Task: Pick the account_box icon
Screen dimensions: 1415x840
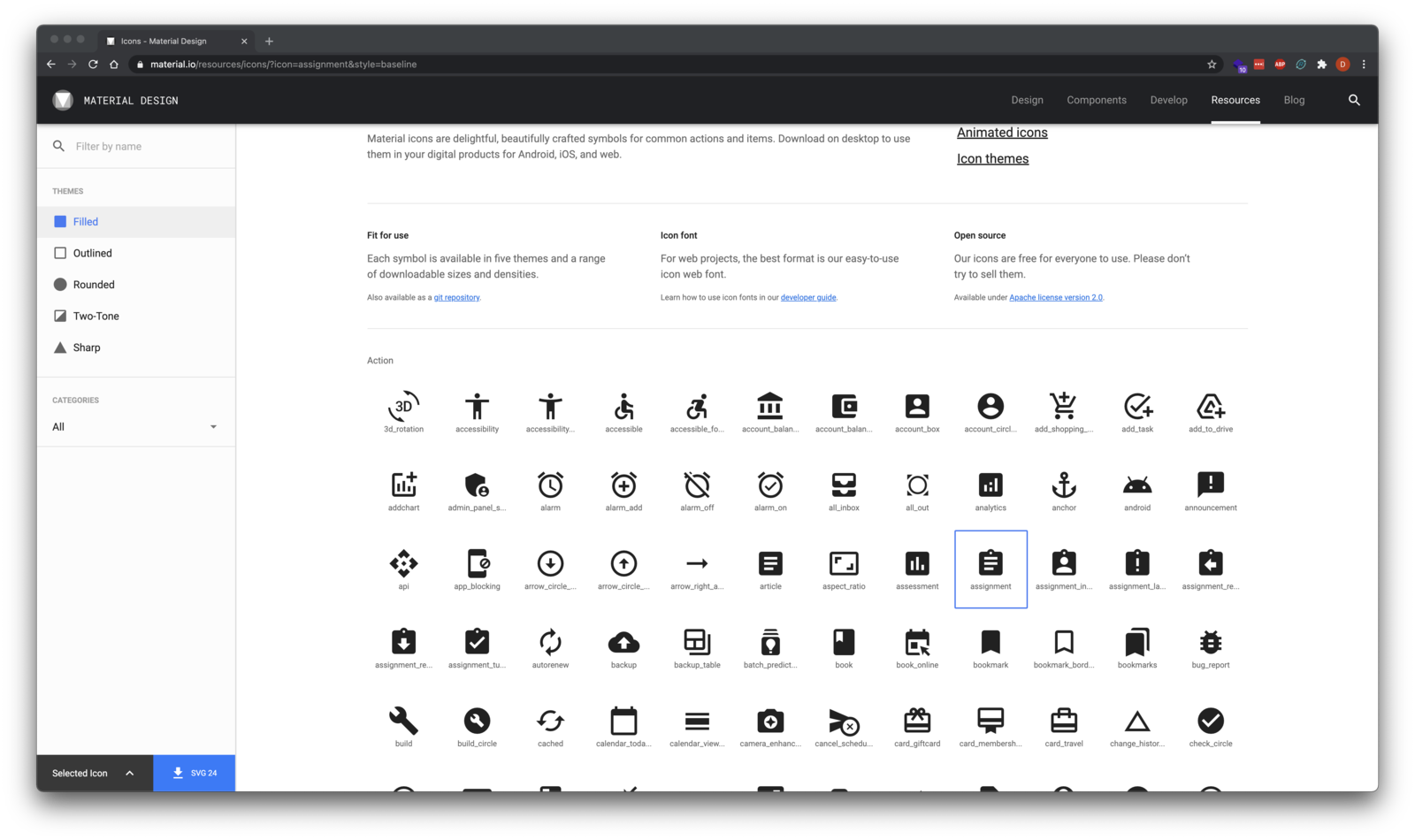Action: 917,406
